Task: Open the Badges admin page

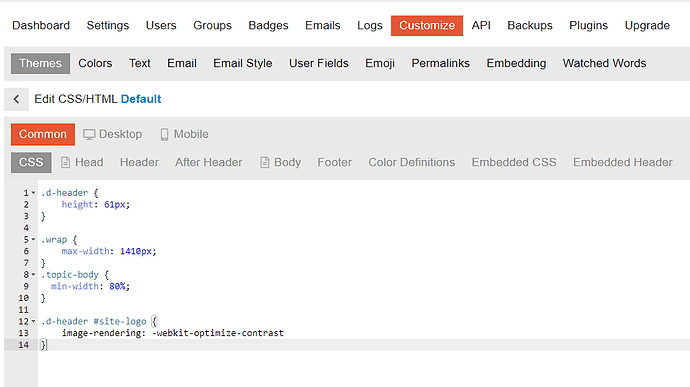Action: click(268, 26)
